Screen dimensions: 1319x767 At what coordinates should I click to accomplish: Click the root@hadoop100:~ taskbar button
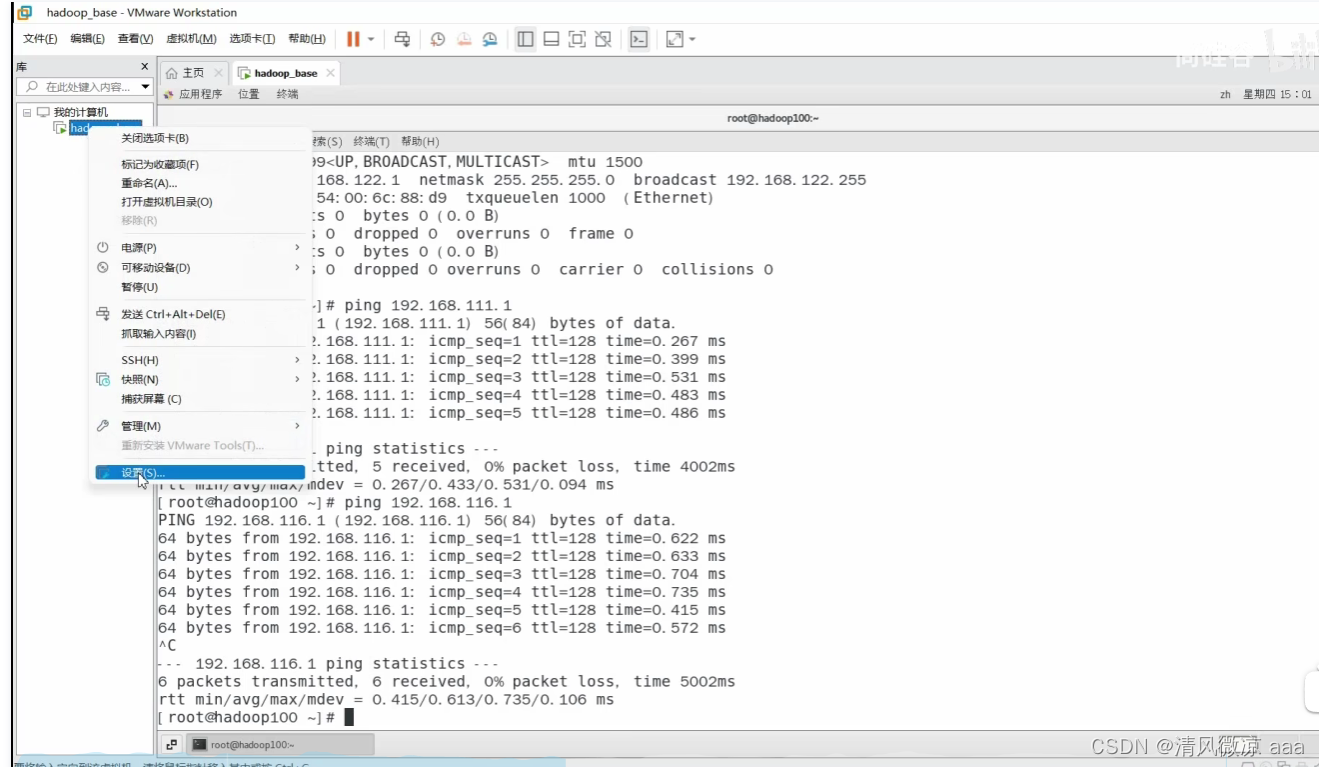280,744
